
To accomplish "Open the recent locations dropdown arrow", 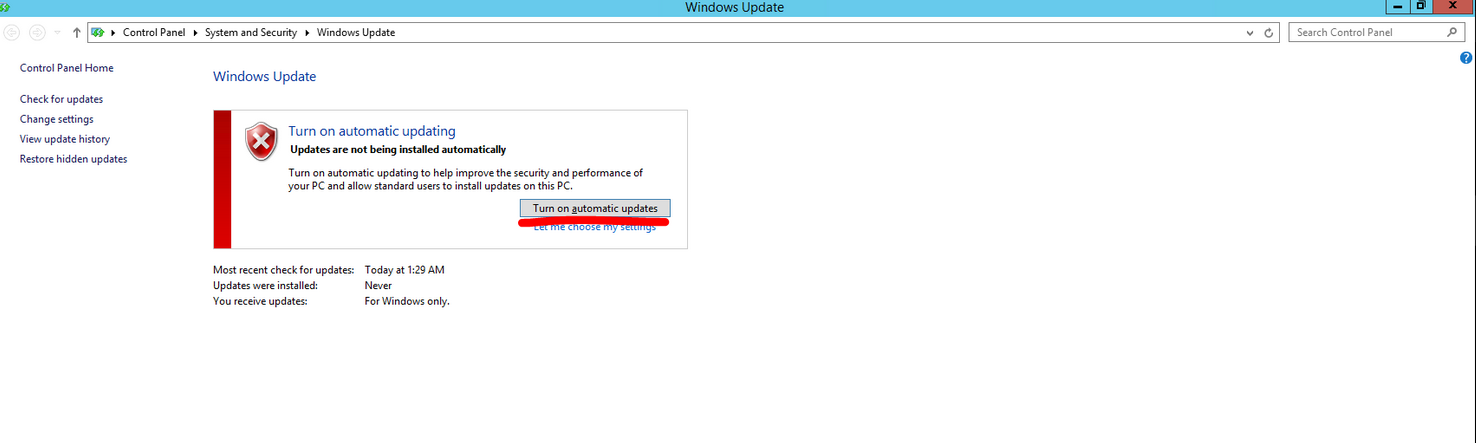I will [x=58, y=33].
